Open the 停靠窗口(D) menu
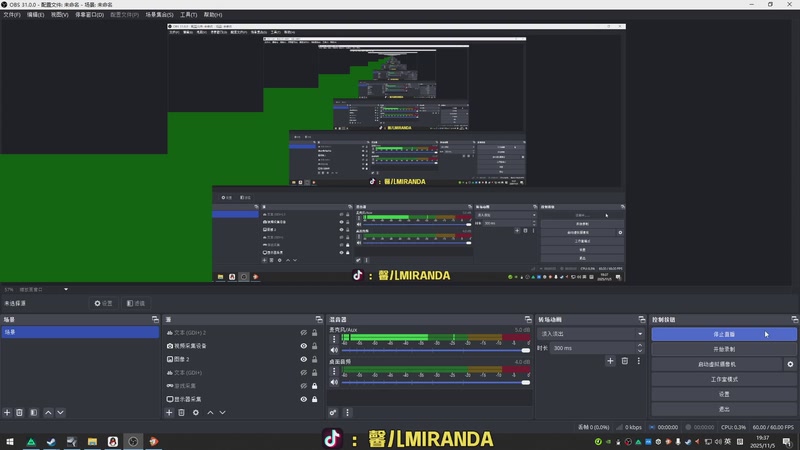The width and height of the screenshot is (800, 450). (89, 15)
